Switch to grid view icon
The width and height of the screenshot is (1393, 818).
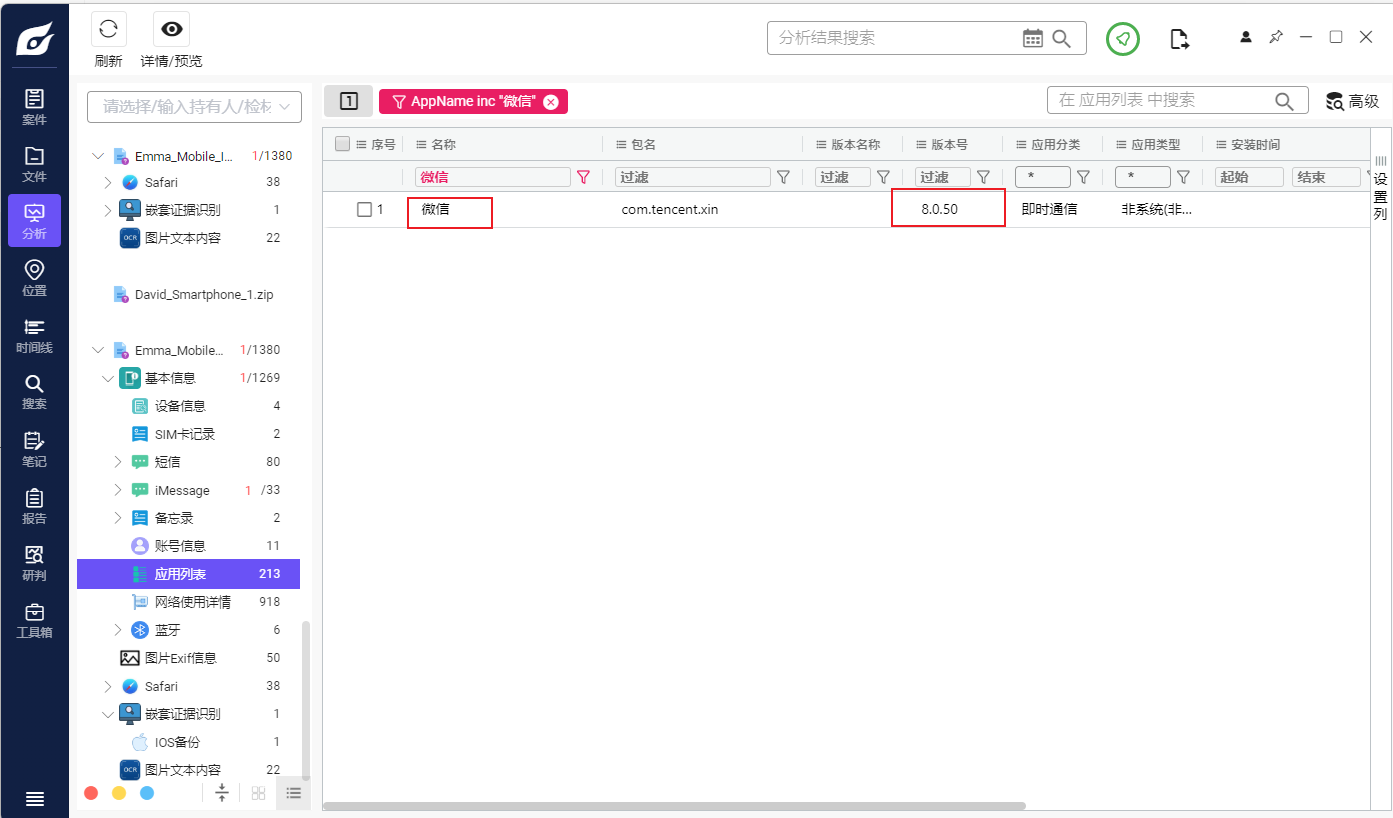(x=258, y=793)
